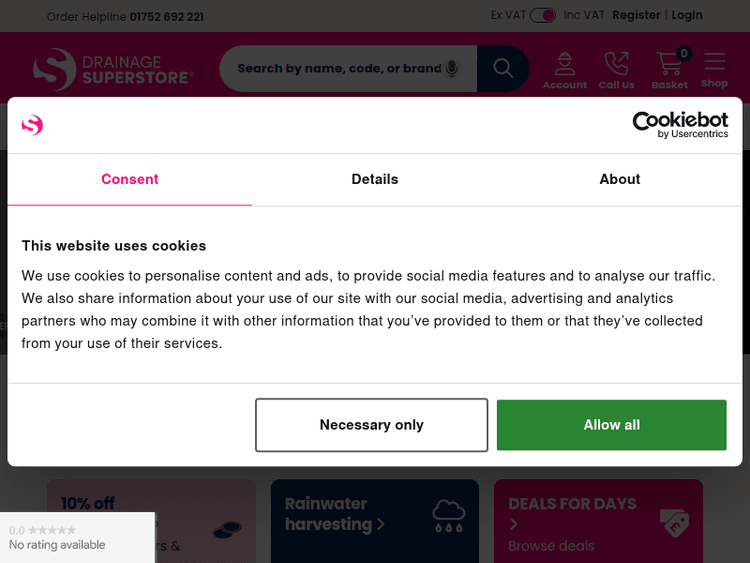Open the Shop hamburger menu

(x=714, y=69)
